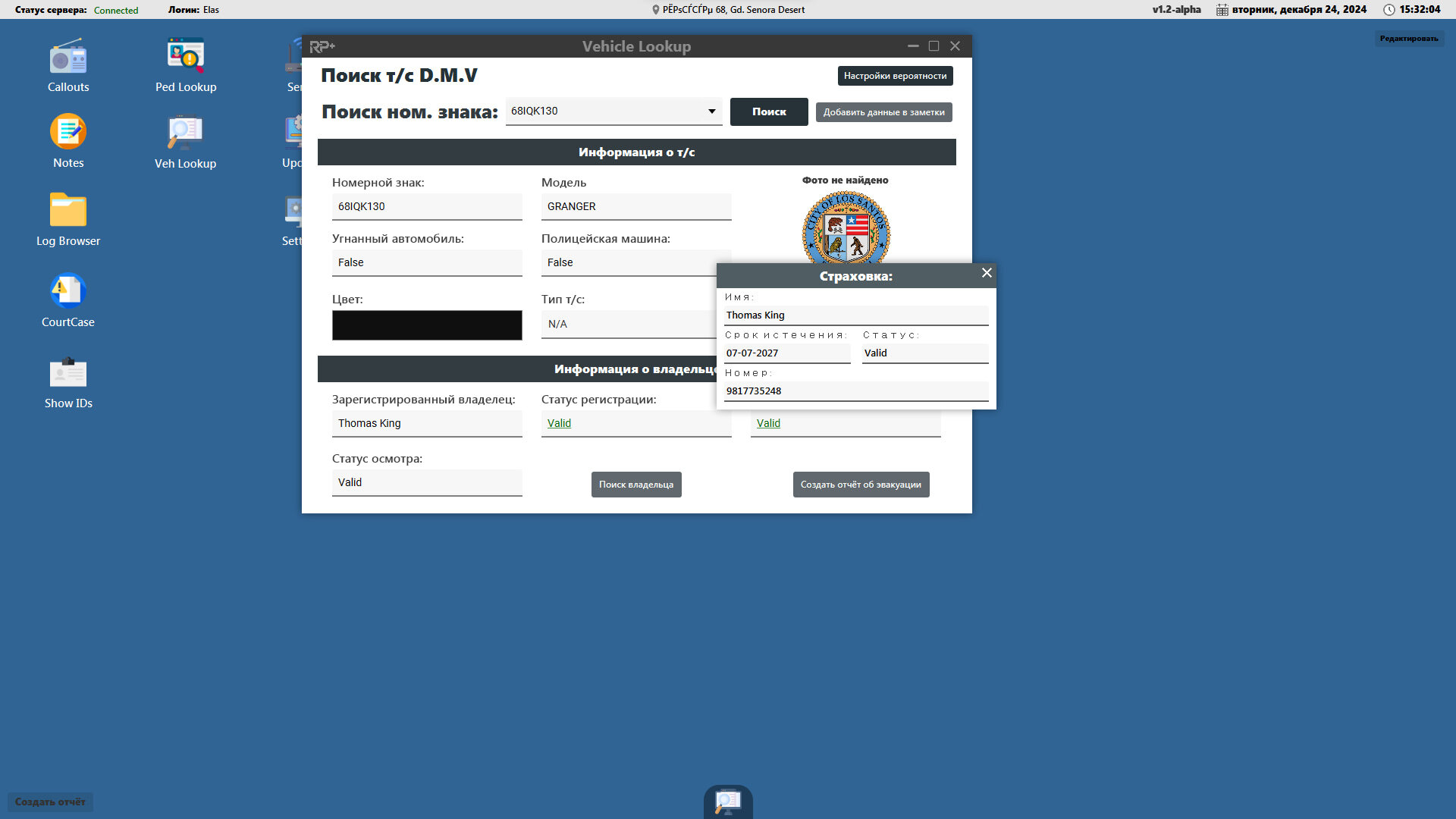Click the Valid registration status link

(559, 423)
